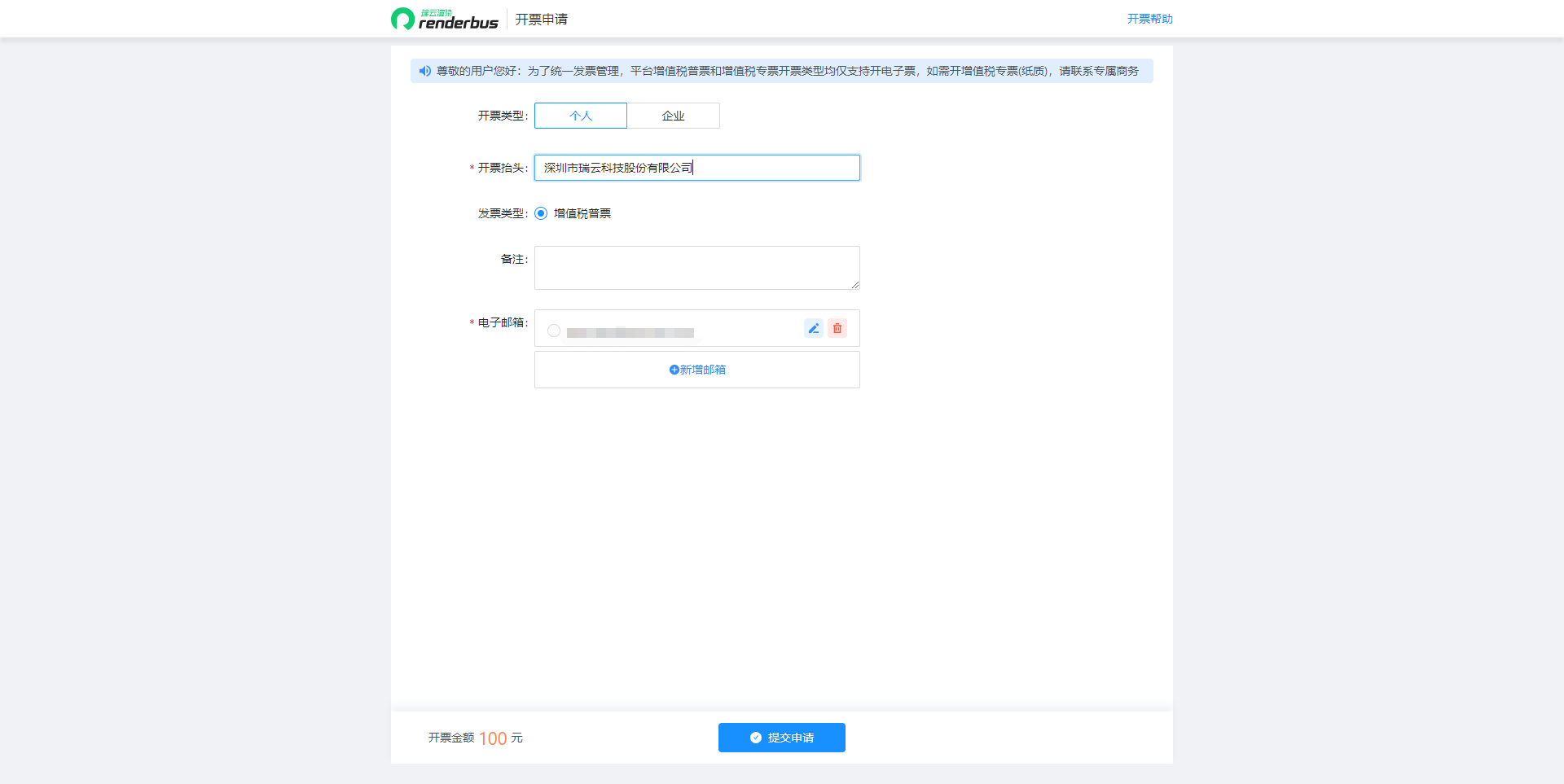Select the 个人 invoice type tab
This screenshot has height=784, width=1564.
[581, 116]
